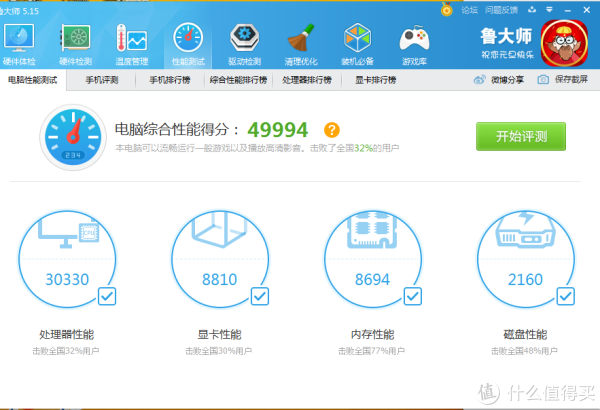Click the orange question mark help icon
This screenshot has height=410, width=600.
click(332, 130)
